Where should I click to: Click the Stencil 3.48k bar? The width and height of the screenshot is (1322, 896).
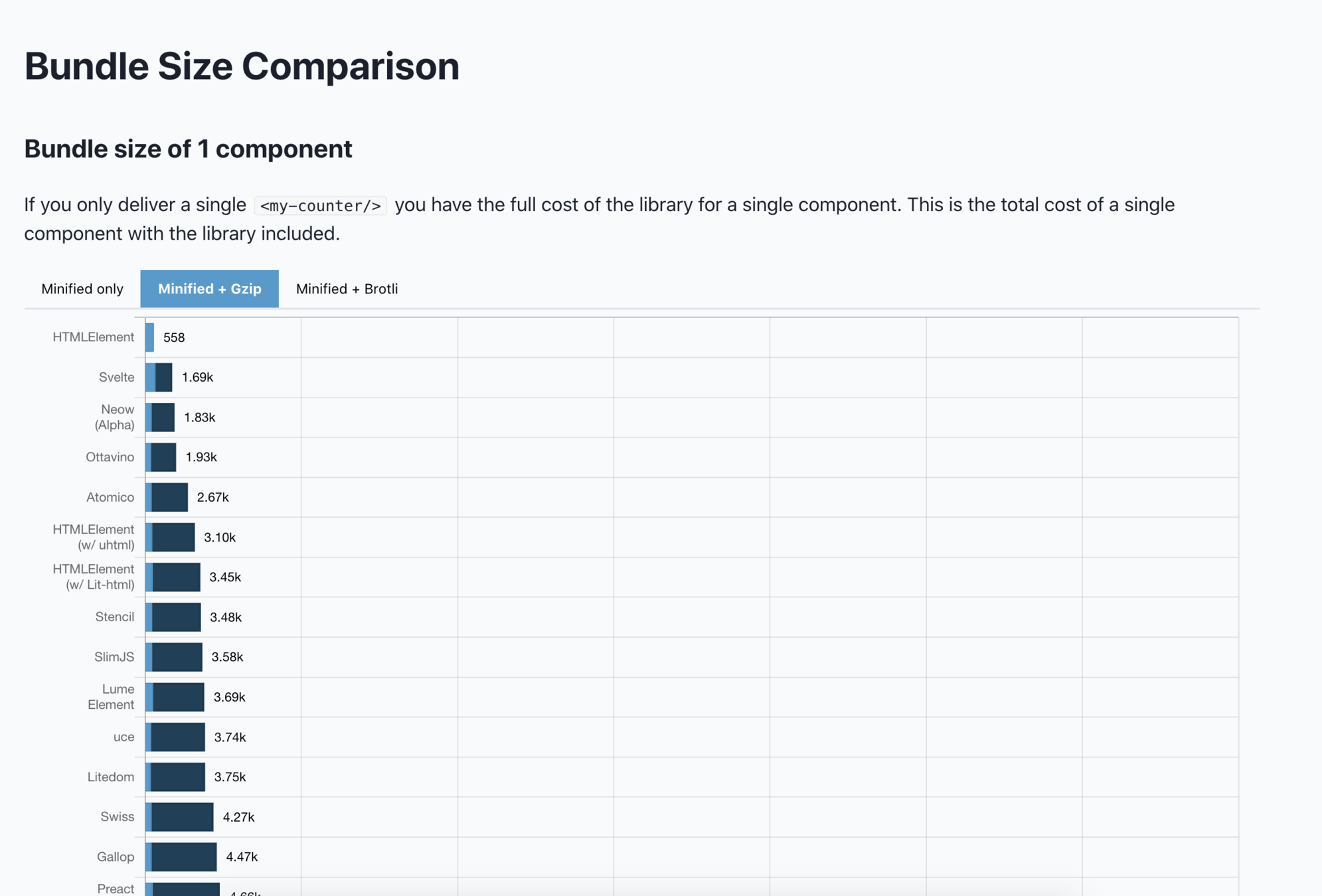point(175,617)
